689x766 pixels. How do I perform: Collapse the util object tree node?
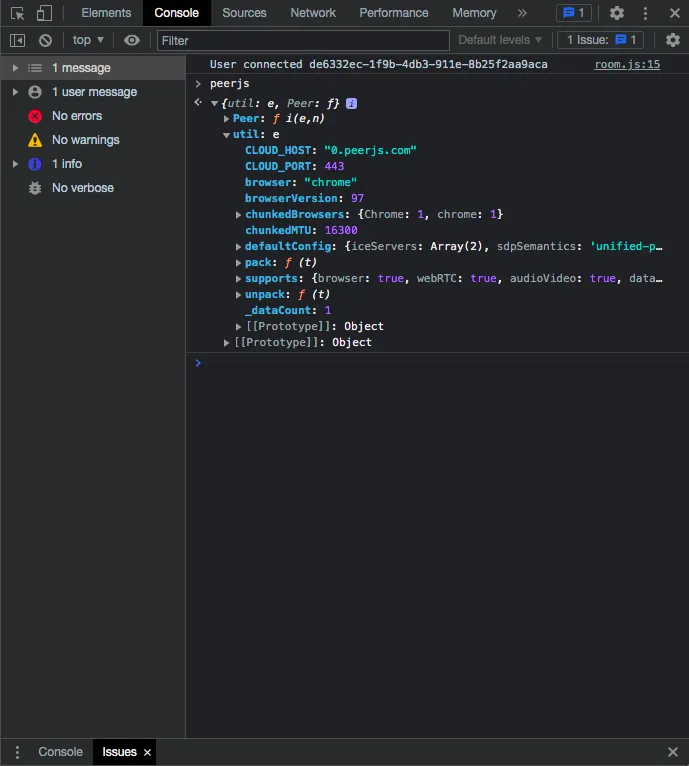tap(226, 134)
